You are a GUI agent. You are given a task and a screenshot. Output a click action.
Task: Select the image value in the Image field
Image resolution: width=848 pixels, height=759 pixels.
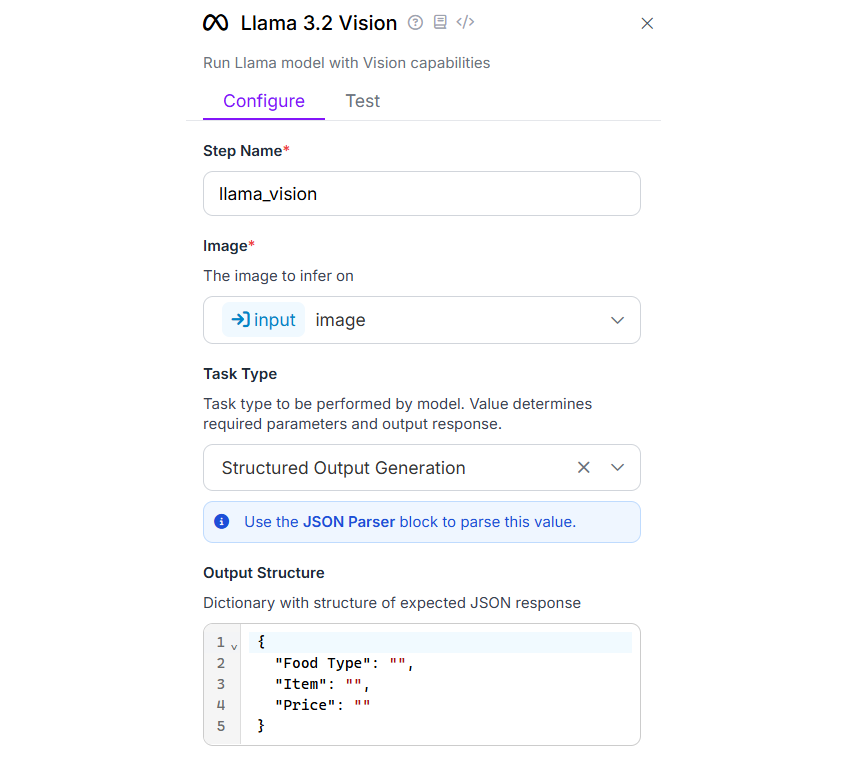(x=340, y=319)
